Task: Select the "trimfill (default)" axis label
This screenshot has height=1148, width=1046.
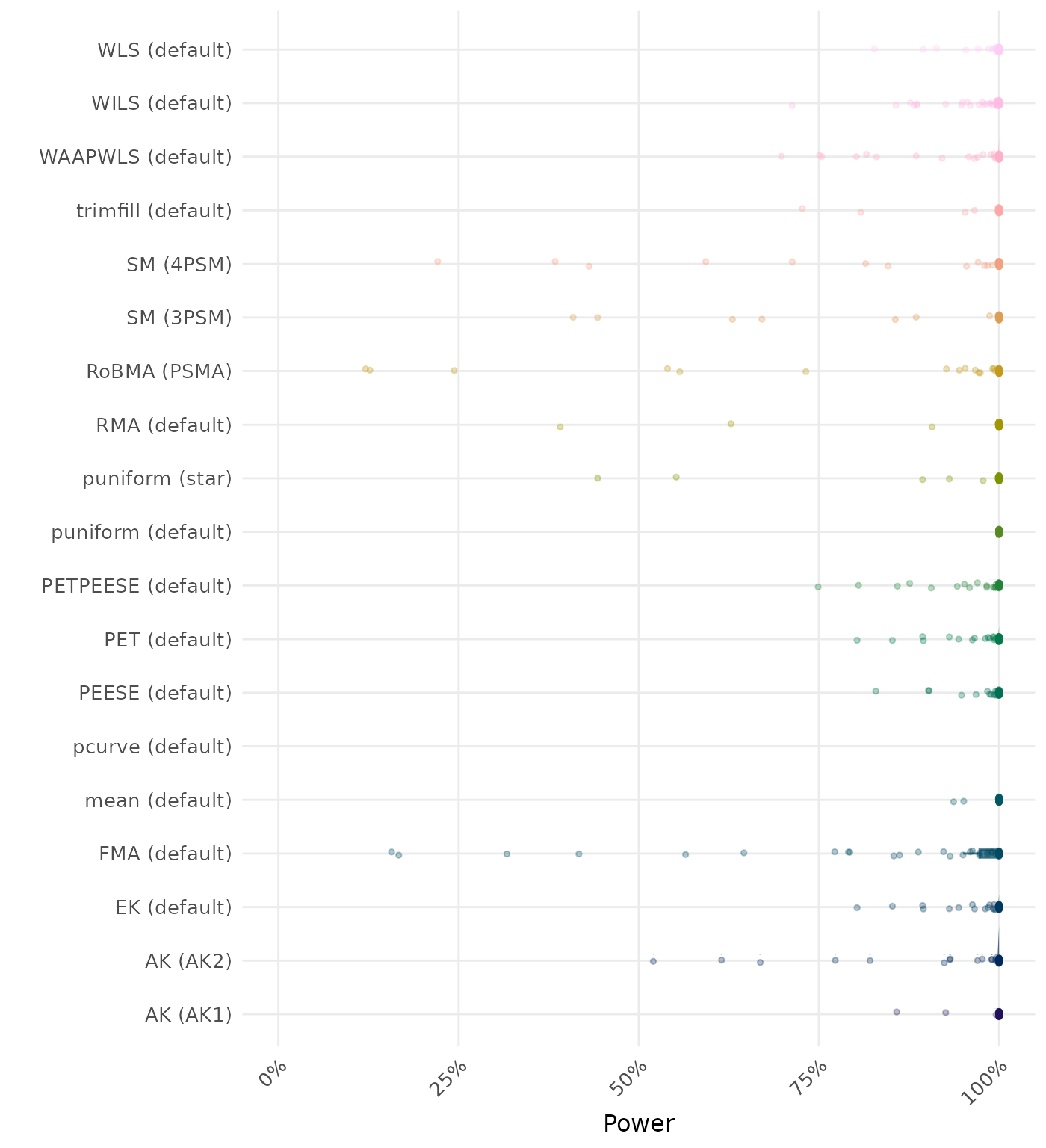Action: [x=154, y=211]
